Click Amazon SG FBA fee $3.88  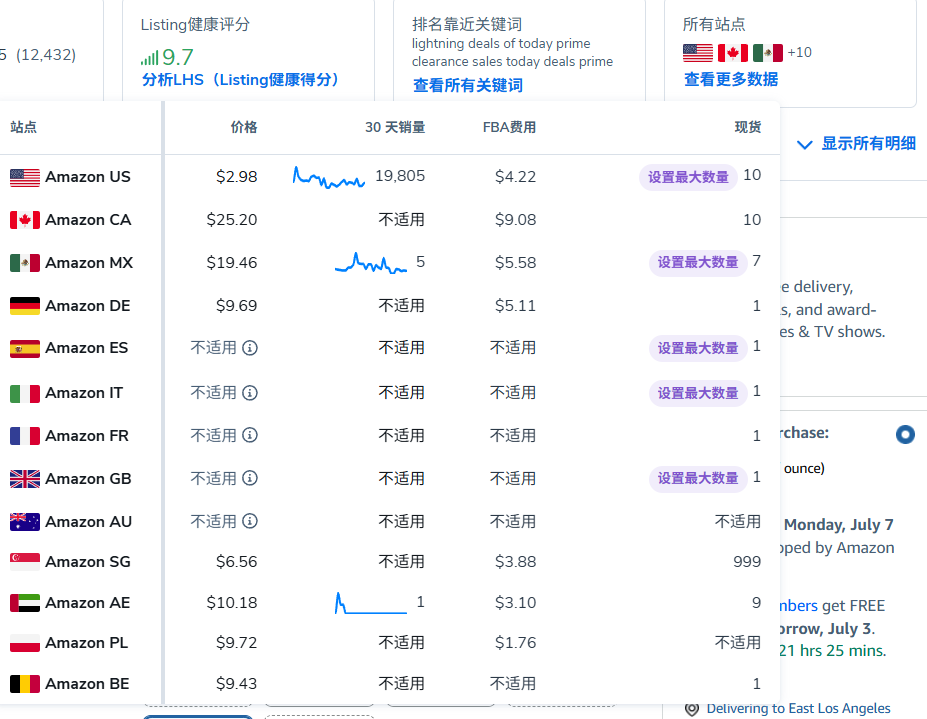click(x=516, y=562)
